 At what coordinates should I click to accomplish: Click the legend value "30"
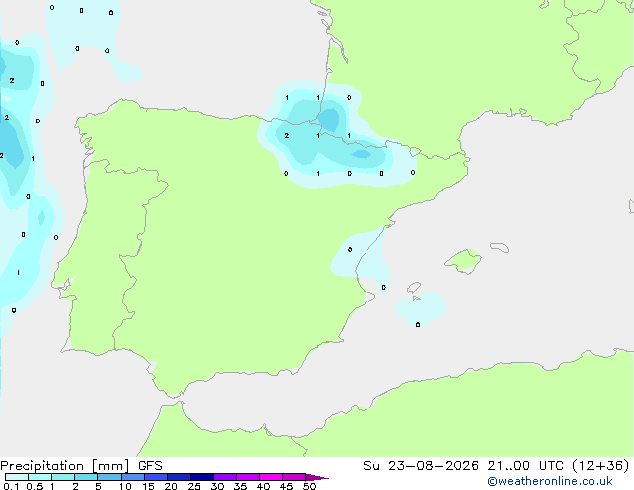pos(217,486)
